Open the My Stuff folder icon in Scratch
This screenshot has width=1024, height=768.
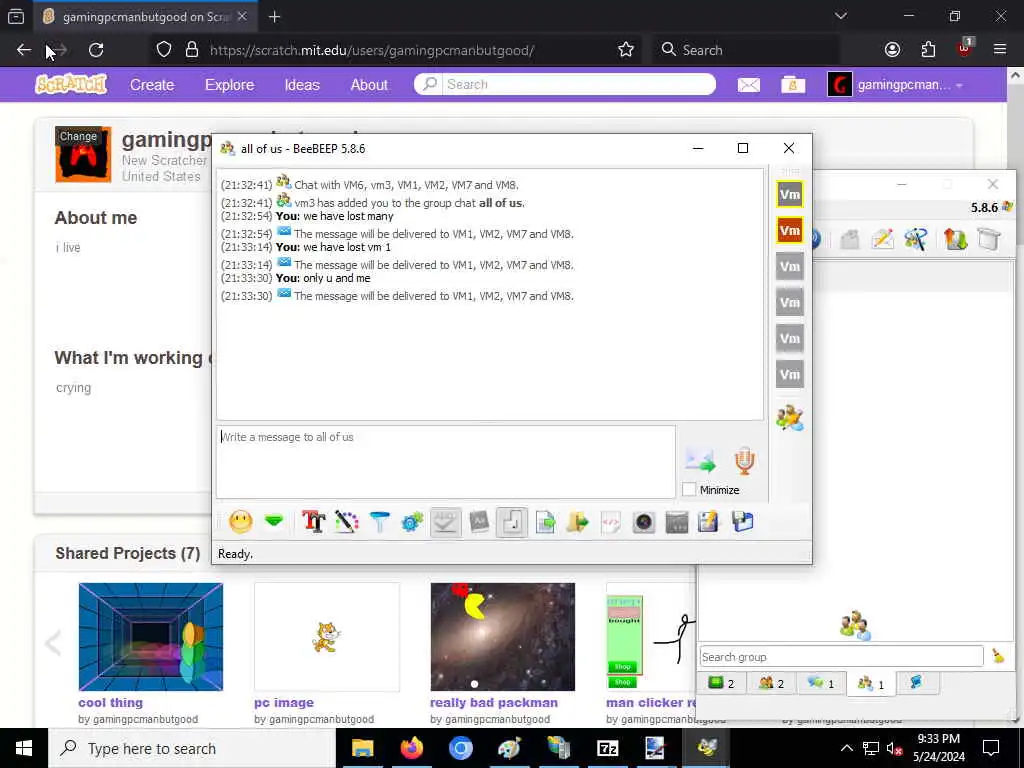(x=793, y=85)
